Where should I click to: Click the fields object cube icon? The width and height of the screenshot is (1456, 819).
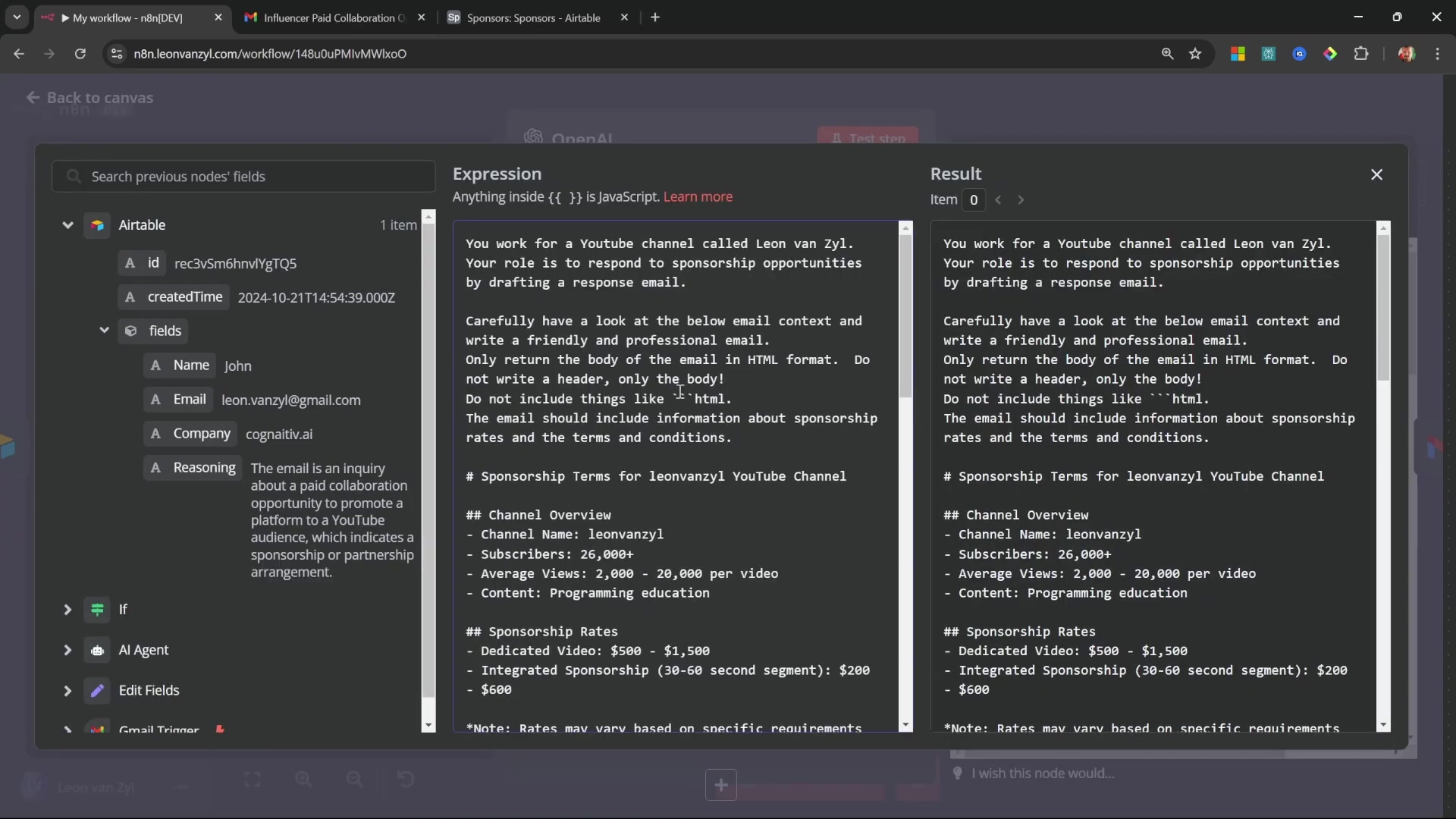[x=131, y=331]
